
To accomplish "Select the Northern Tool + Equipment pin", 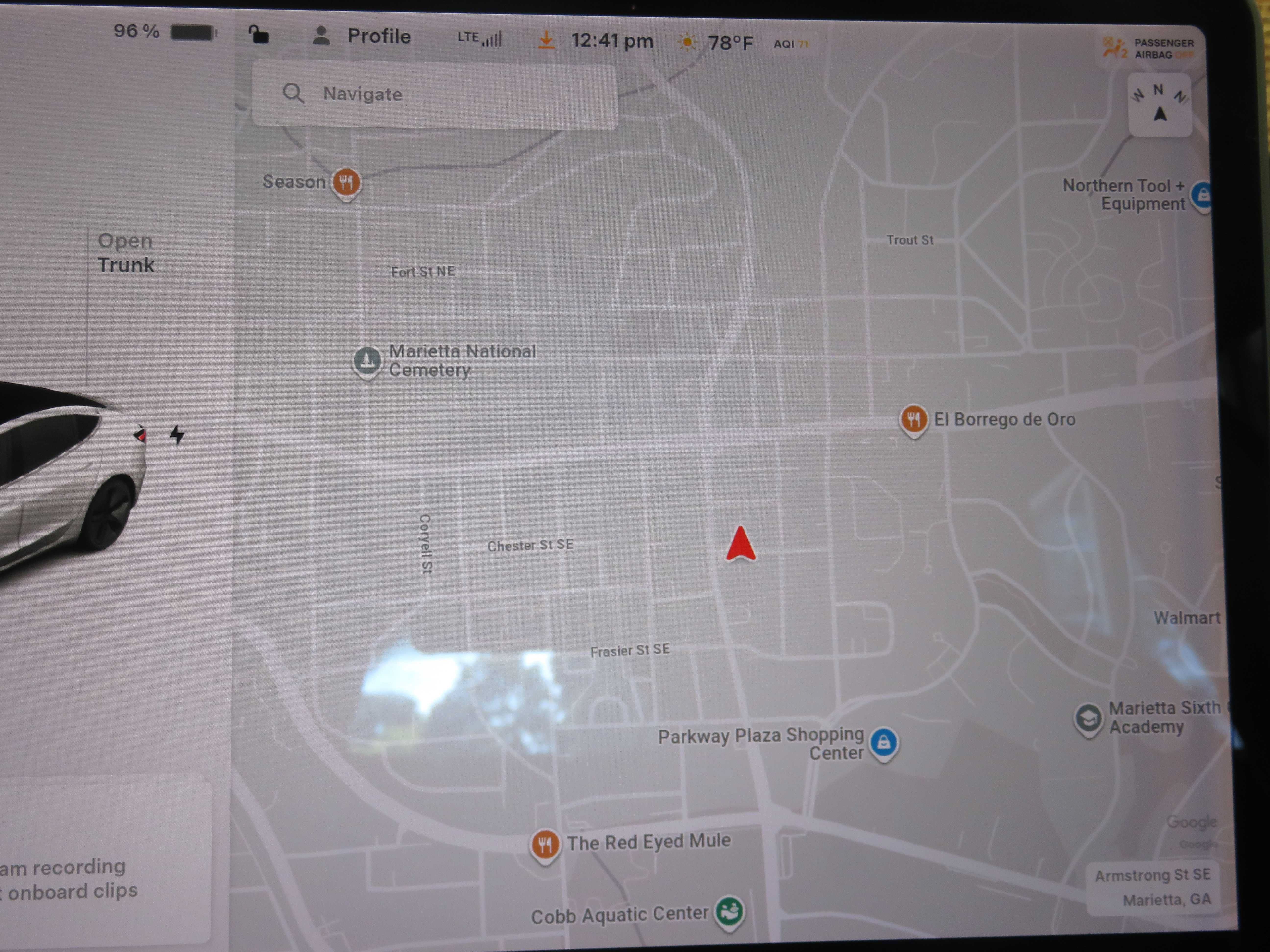I will pyautogui.click(x=1202, y=197).
